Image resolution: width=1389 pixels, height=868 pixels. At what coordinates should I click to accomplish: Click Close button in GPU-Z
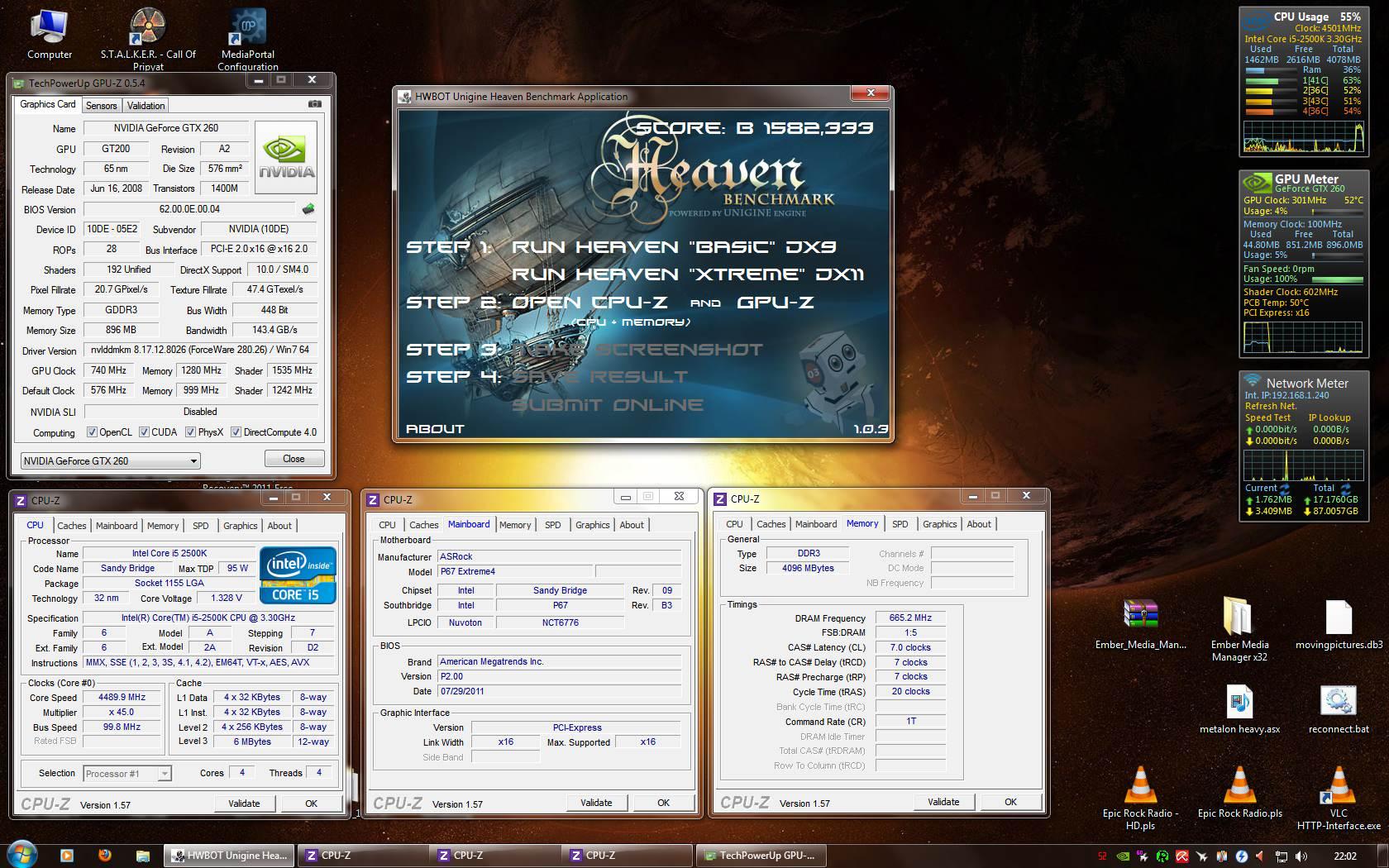point(294,459)
